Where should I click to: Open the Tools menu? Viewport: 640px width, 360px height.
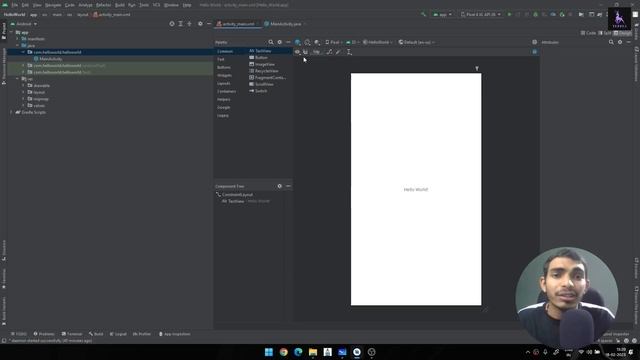pyautogui.click(x=144, y=5)
